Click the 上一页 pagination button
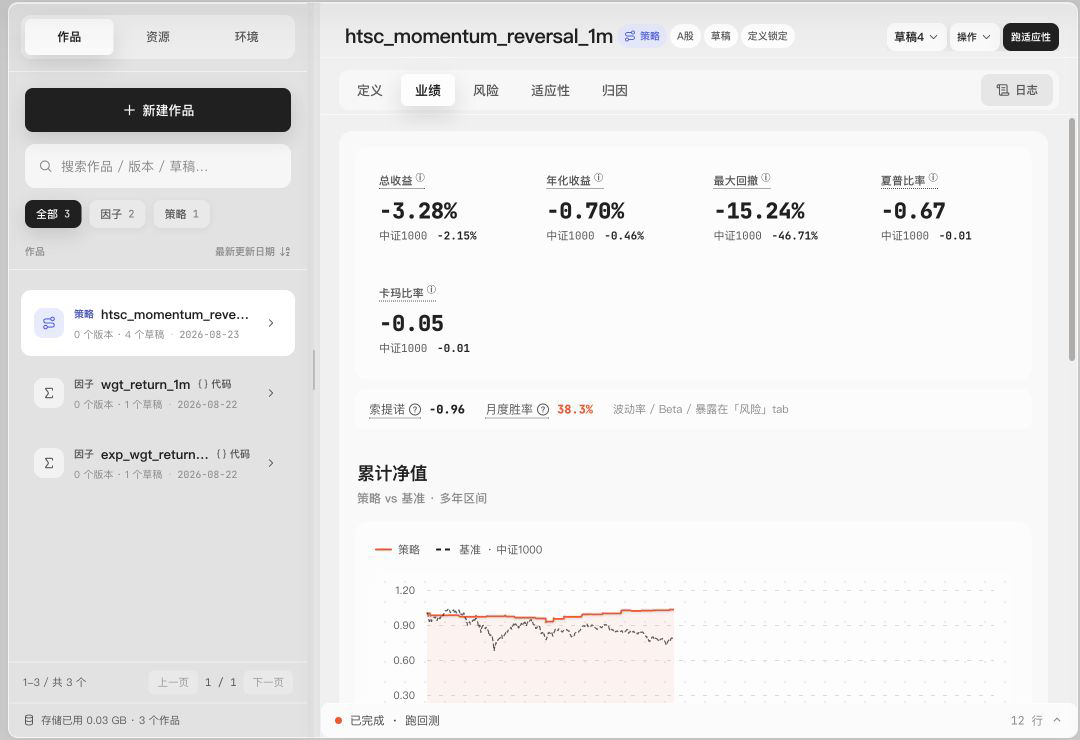 pyautogui.click(x=173, y=682)
